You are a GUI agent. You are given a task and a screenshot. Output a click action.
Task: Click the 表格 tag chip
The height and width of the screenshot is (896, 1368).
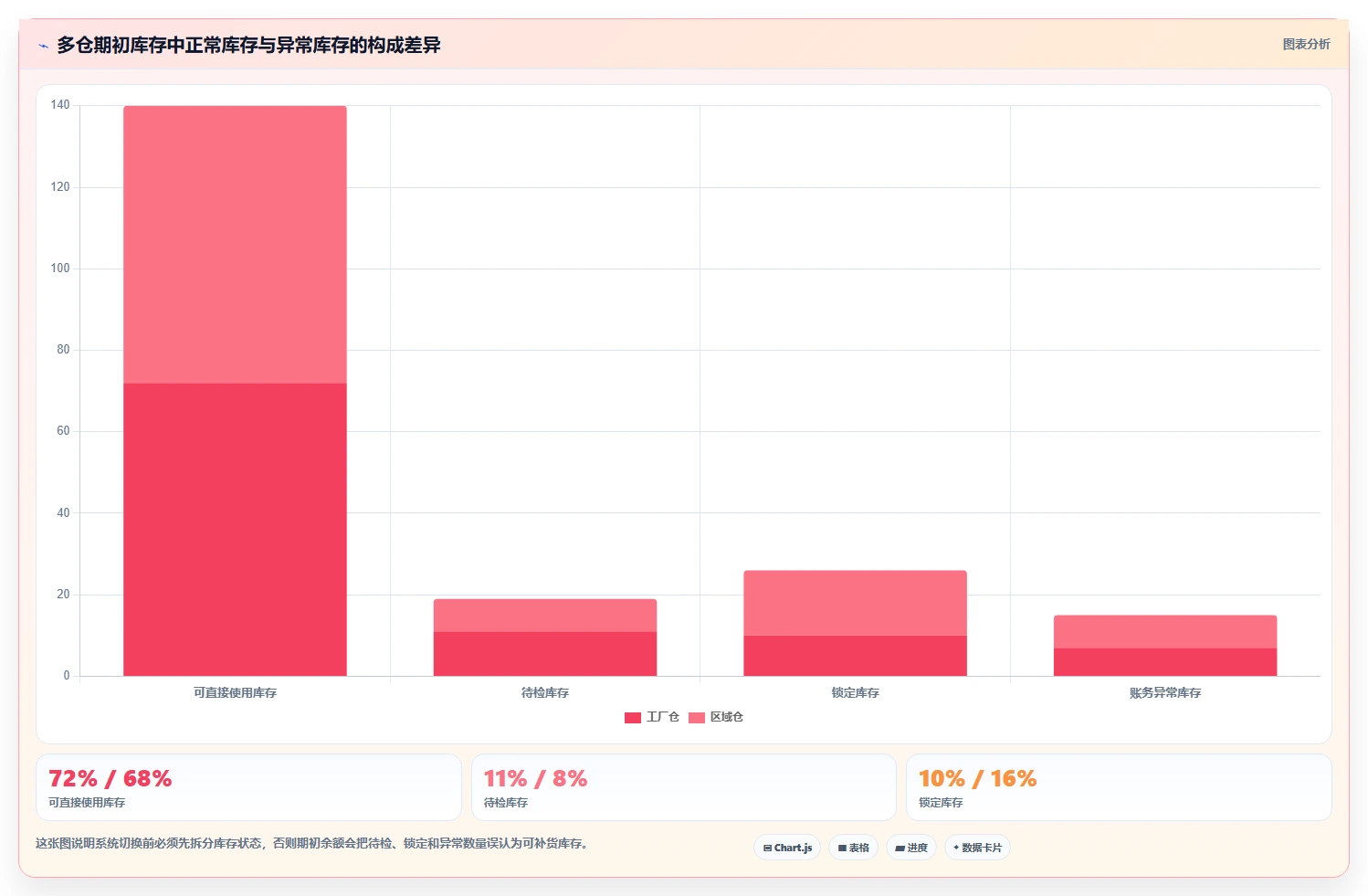[853, 848]
